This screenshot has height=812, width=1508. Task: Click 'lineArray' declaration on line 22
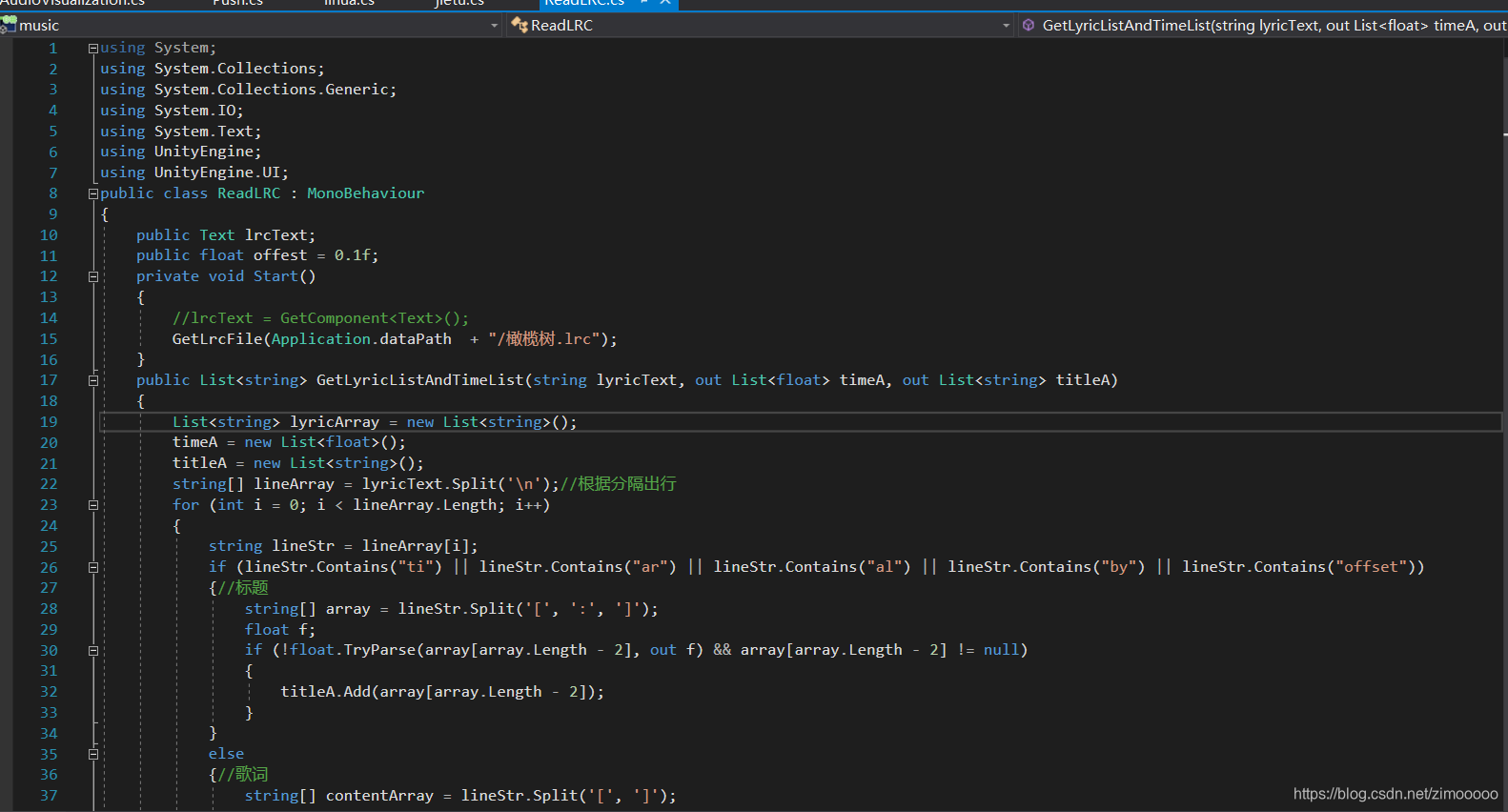pyautogui.click(x=294, y=484)
